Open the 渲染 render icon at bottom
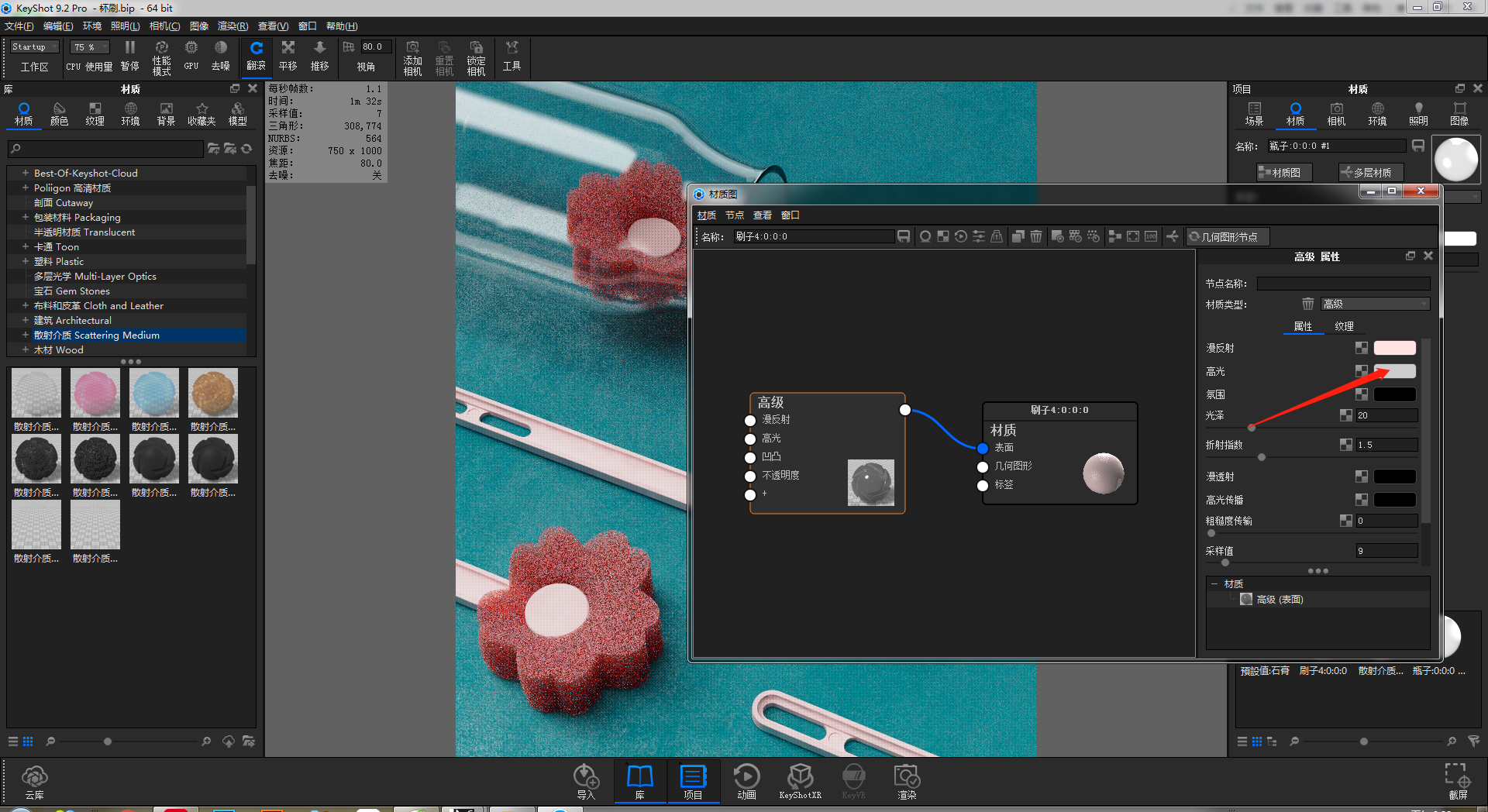1488x812 pixels. click(x=906, y=781)
